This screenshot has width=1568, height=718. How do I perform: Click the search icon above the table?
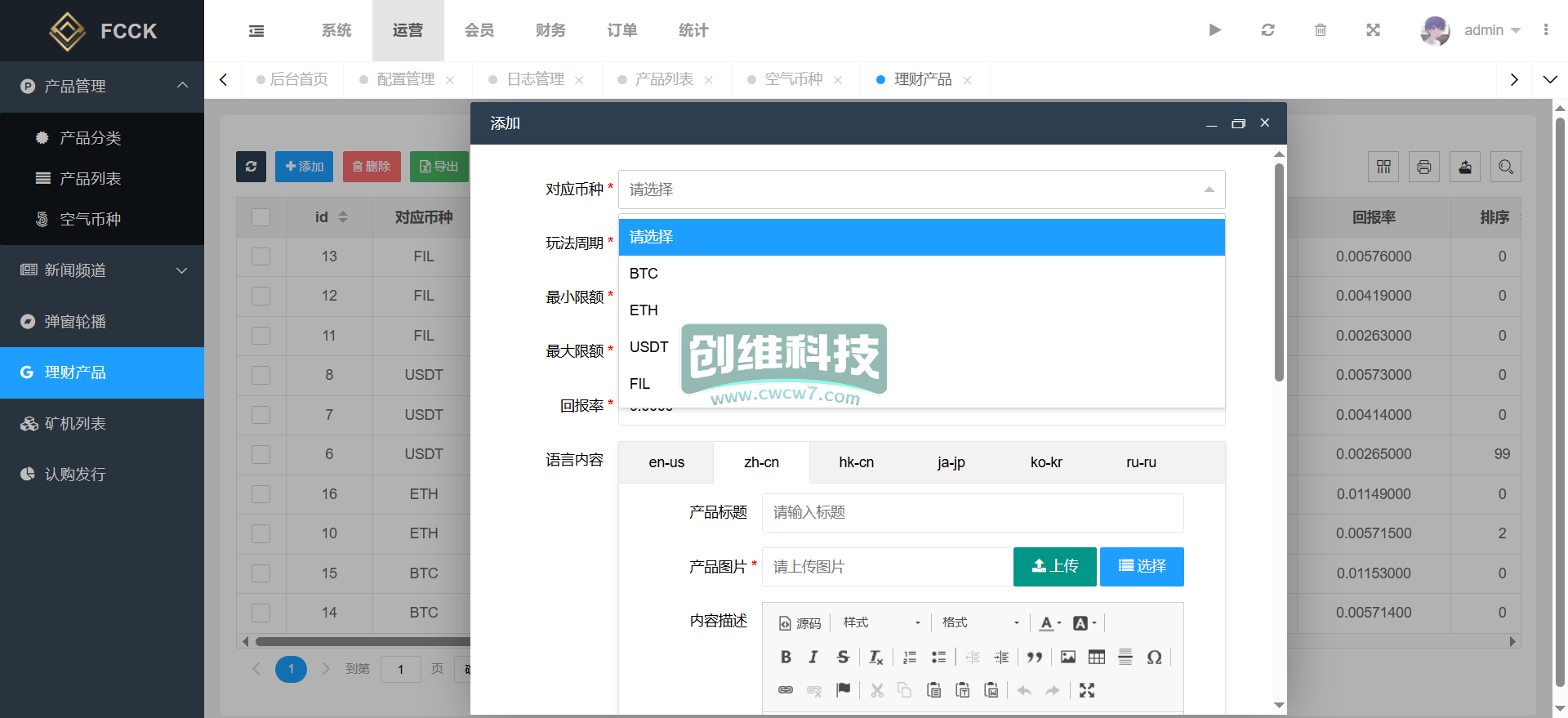coord(1505,167)
